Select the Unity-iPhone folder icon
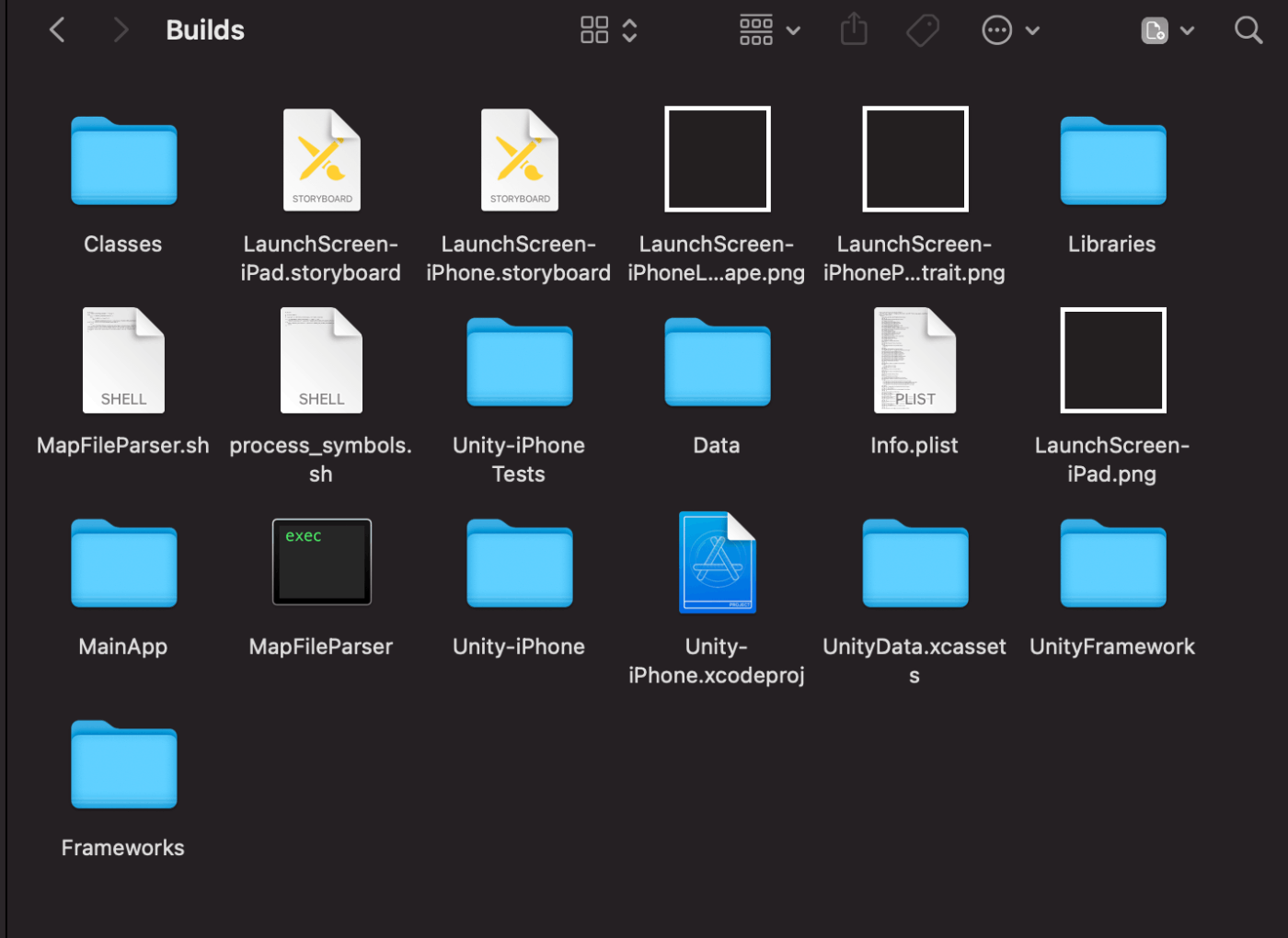1288x938 pixels. [x=520, y=563]
